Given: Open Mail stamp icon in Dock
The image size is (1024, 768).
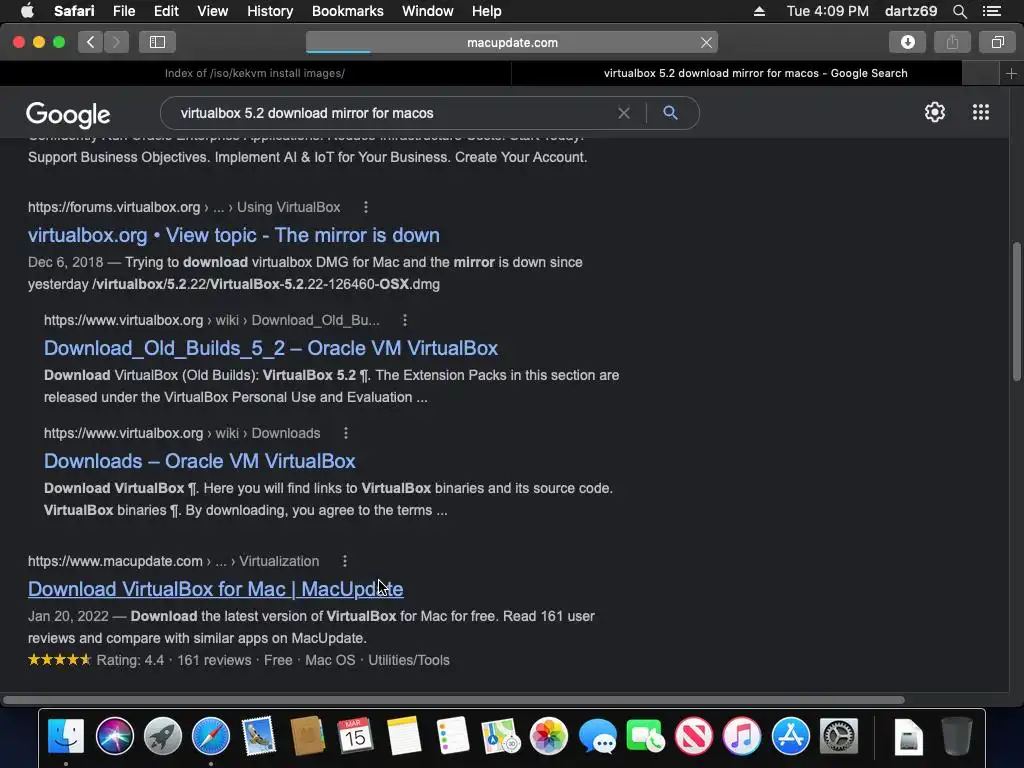Looking at the screenshot, I should point(259,736).
